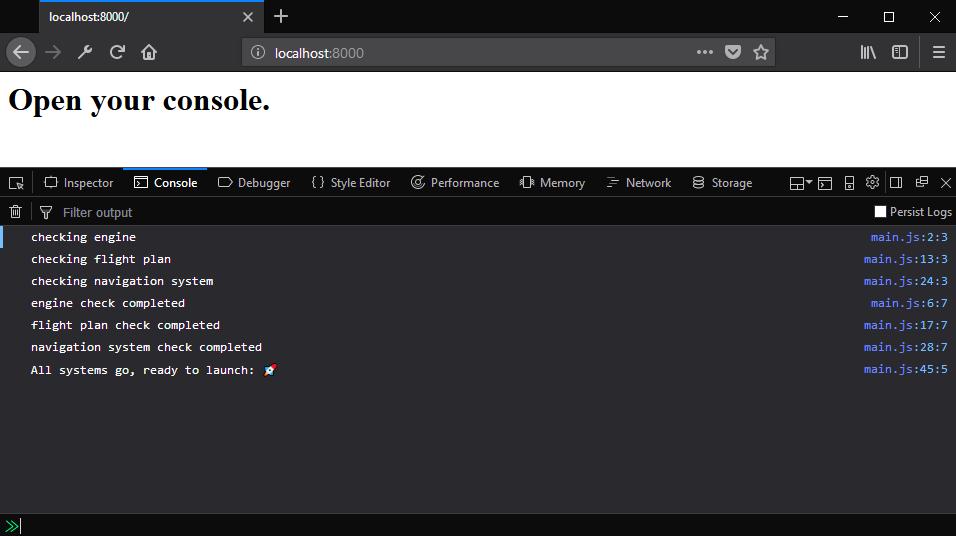Select 'navigation system check completed' message
956x536 pixels.
tap(146, 347)
